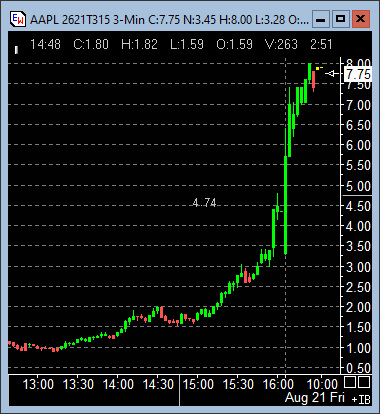This screenshot has height=414, width=380.
Task: Minimize the AAPL chart window
Action: point(321,19)
